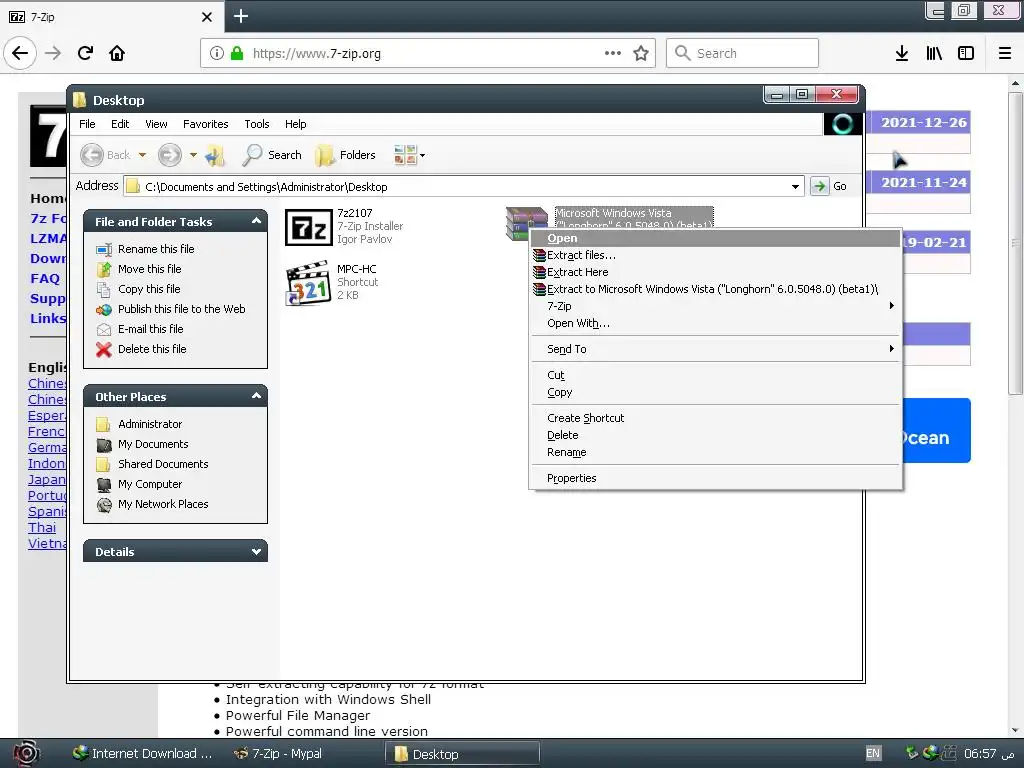
Task: Go to Shared Documents in Other Places
Action: click(x=152, y=464)
